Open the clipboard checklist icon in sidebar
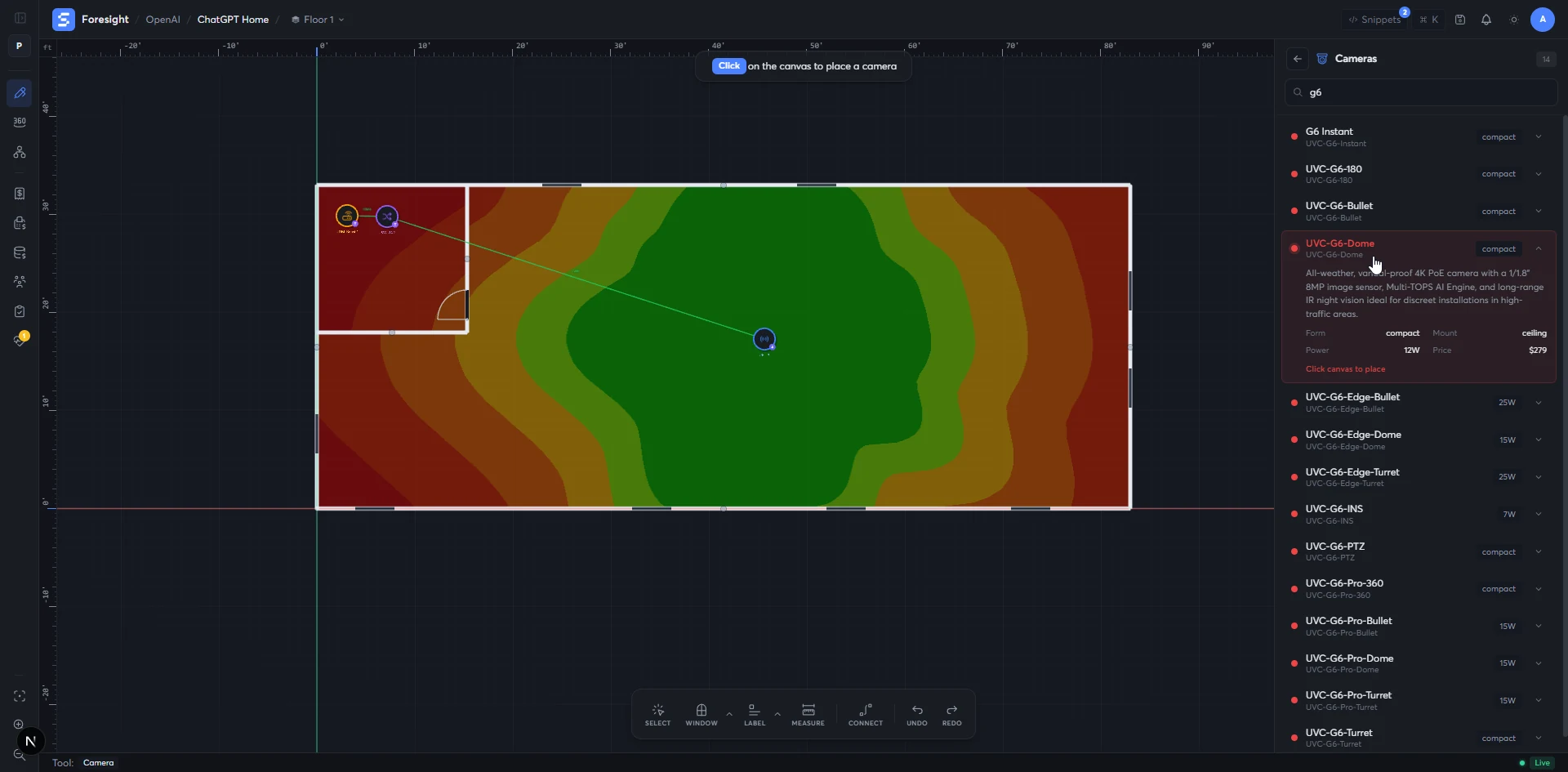 20,311
